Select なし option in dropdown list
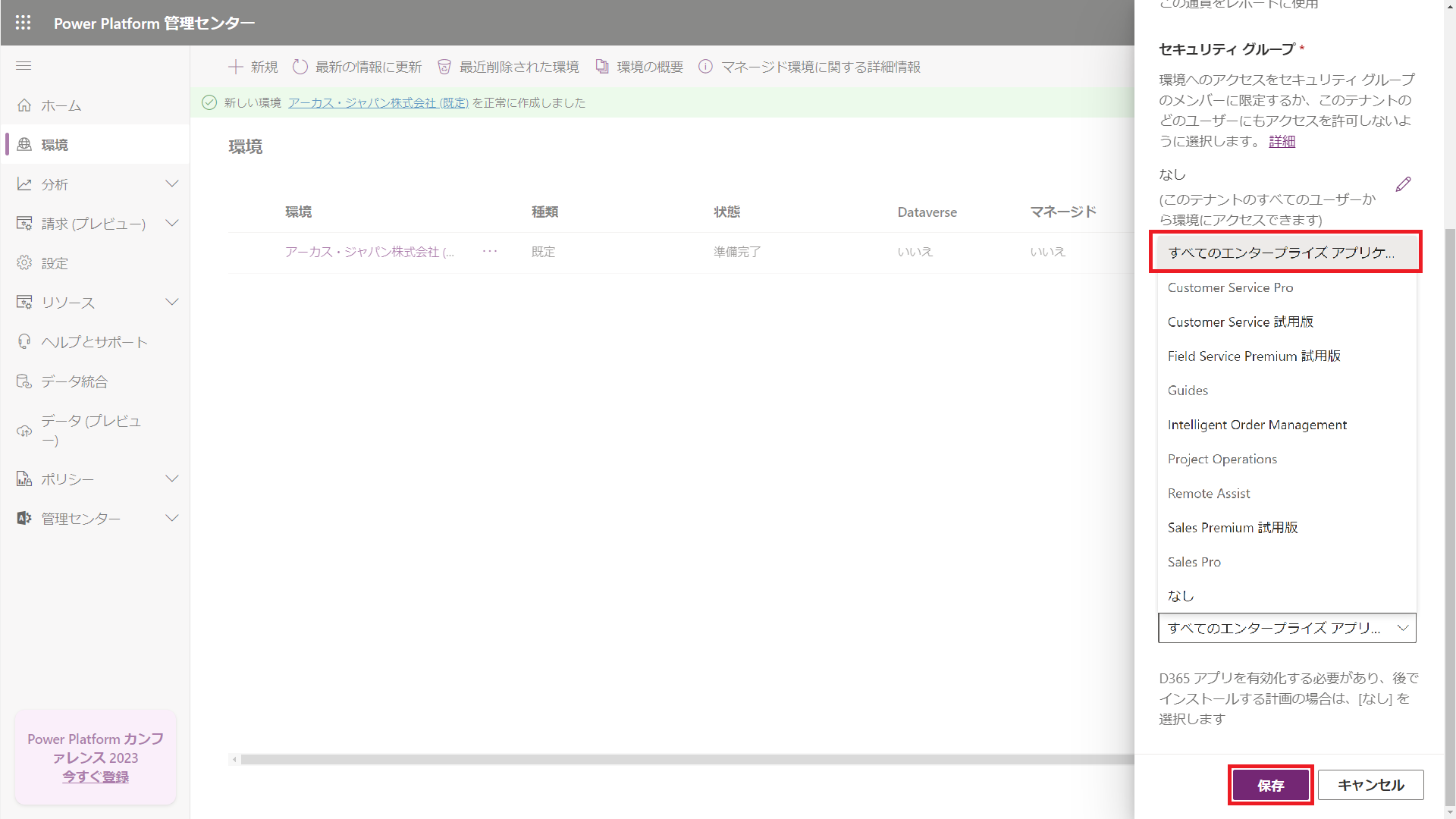This screenshot has height=819, width=1456. pyautogui.click(x=1286, y=596)
